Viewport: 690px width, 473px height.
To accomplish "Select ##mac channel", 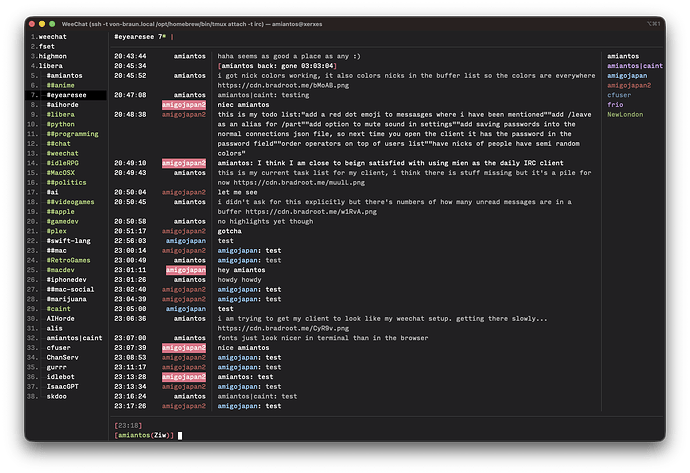I will coord(56,250).
